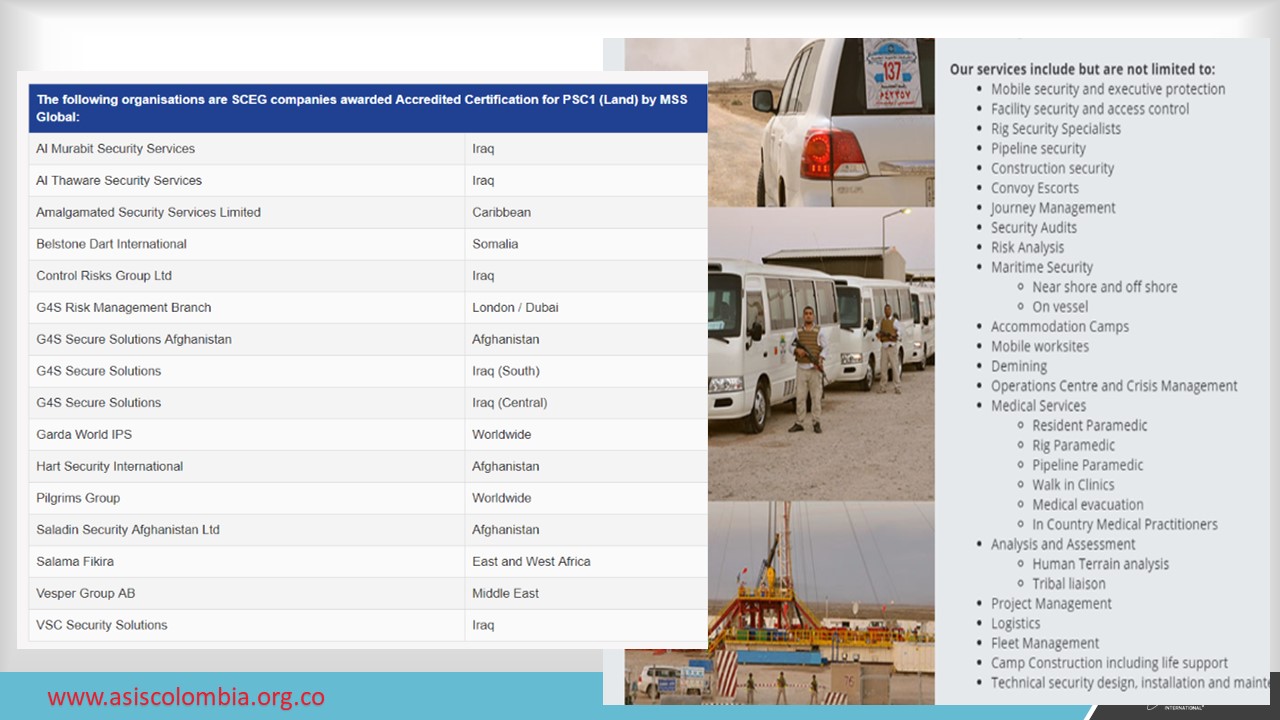Select 'Near shore and off shore' sub-item
1280x720 pixels.
click(x=1105, y=287)
